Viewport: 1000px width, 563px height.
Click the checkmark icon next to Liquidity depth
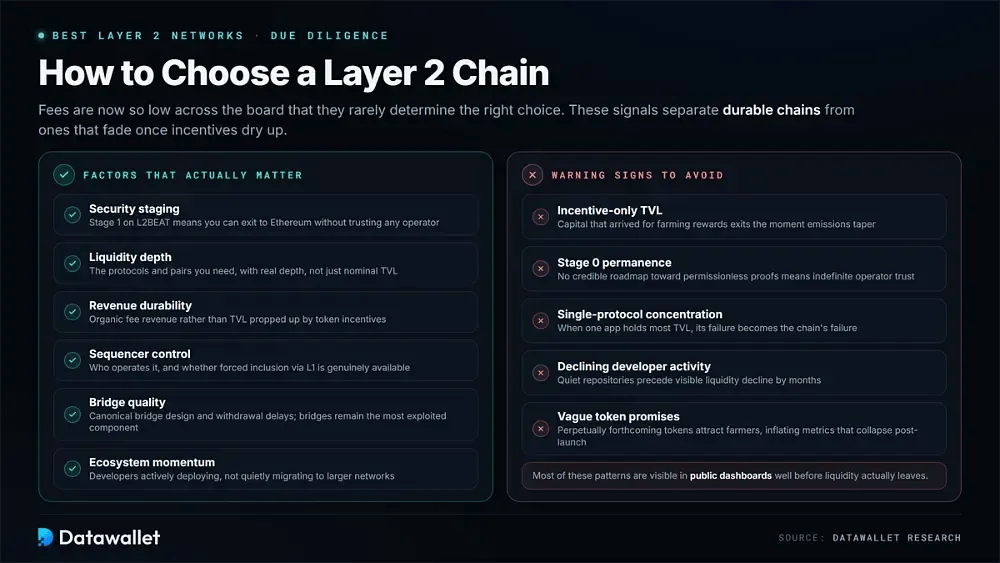tap(73, 263)
